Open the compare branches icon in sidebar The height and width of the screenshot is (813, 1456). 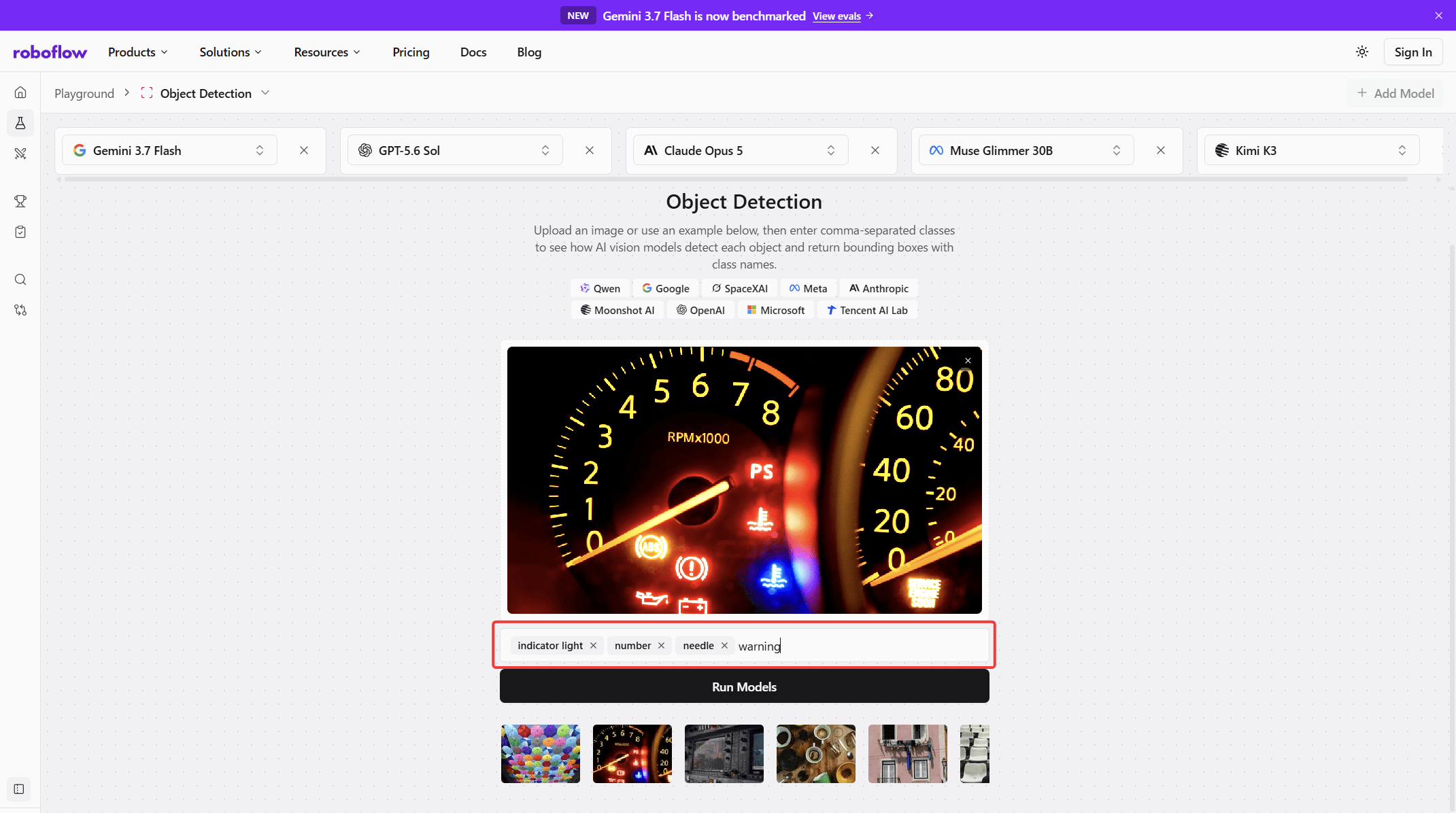tap(20, 310)
